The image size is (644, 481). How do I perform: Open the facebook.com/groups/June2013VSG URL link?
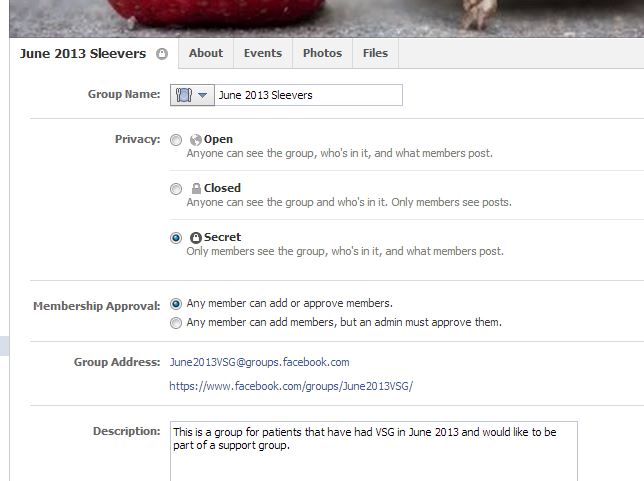[291, 386]
